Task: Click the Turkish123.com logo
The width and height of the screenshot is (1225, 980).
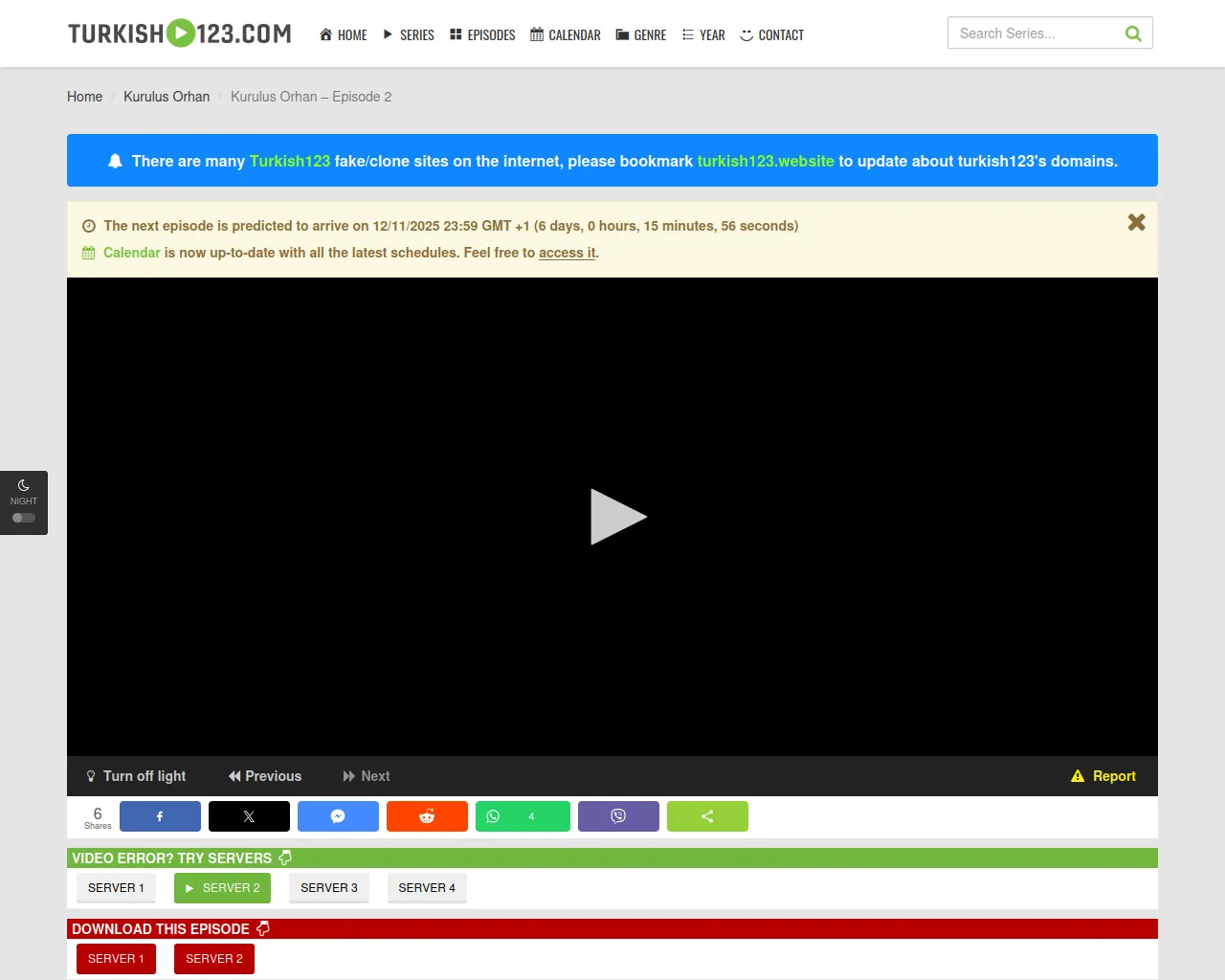Action: [x=180, y=33]
